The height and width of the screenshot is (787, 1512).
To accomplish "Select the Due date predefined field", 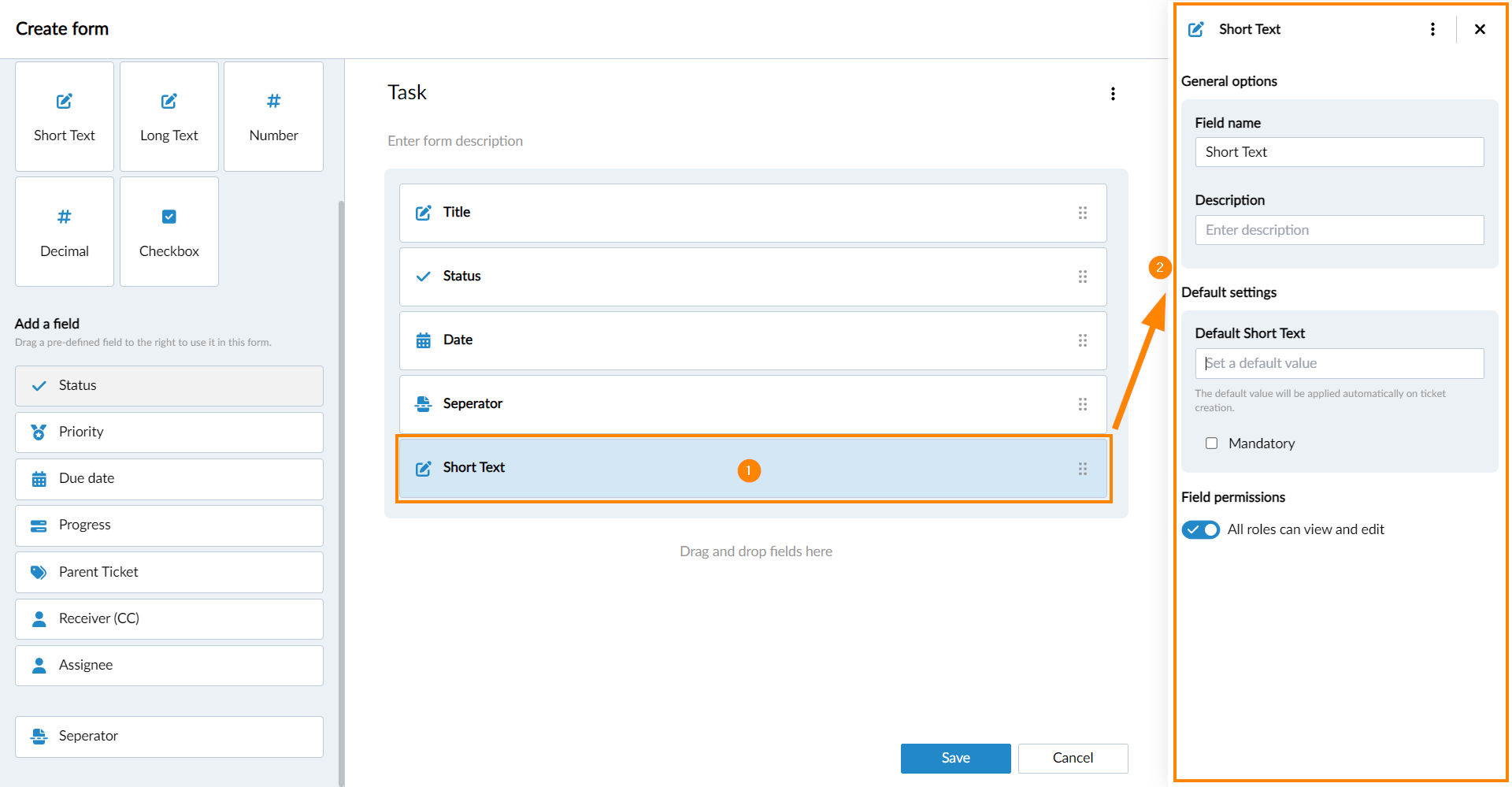I will coord(169,479).
